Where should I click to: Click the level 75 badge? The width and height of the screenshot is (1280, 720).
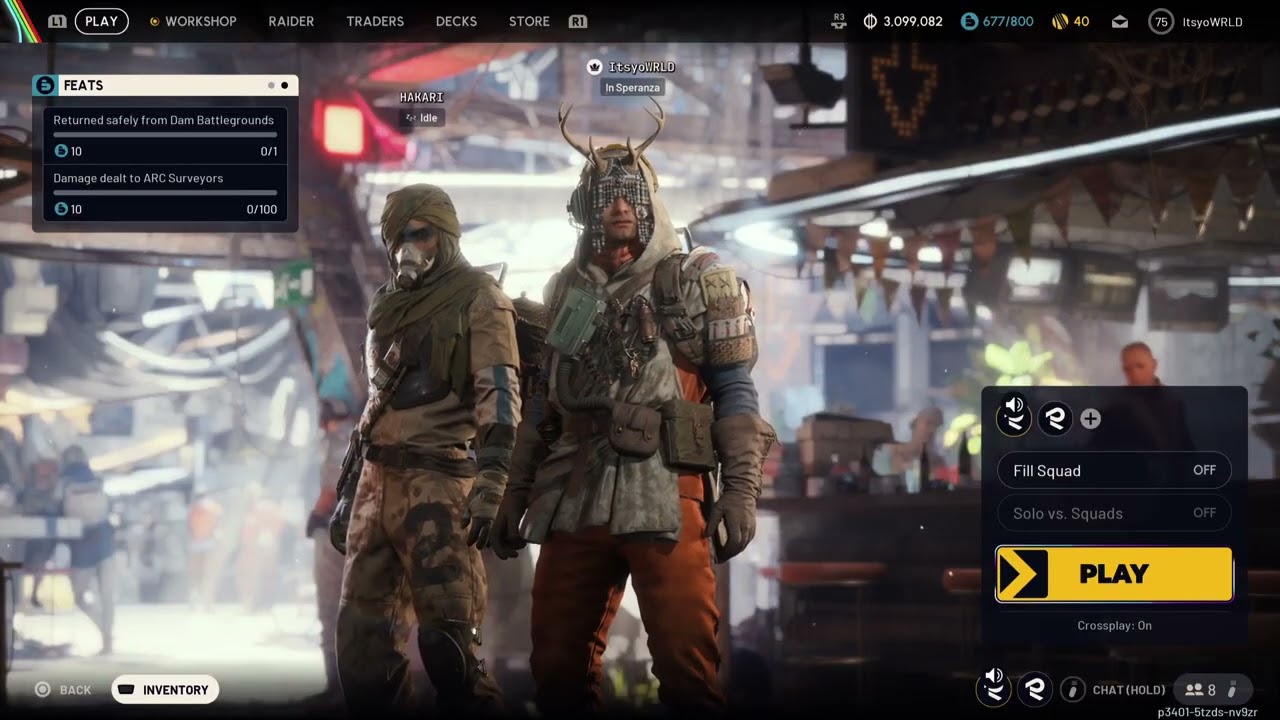pos(1160,21)
